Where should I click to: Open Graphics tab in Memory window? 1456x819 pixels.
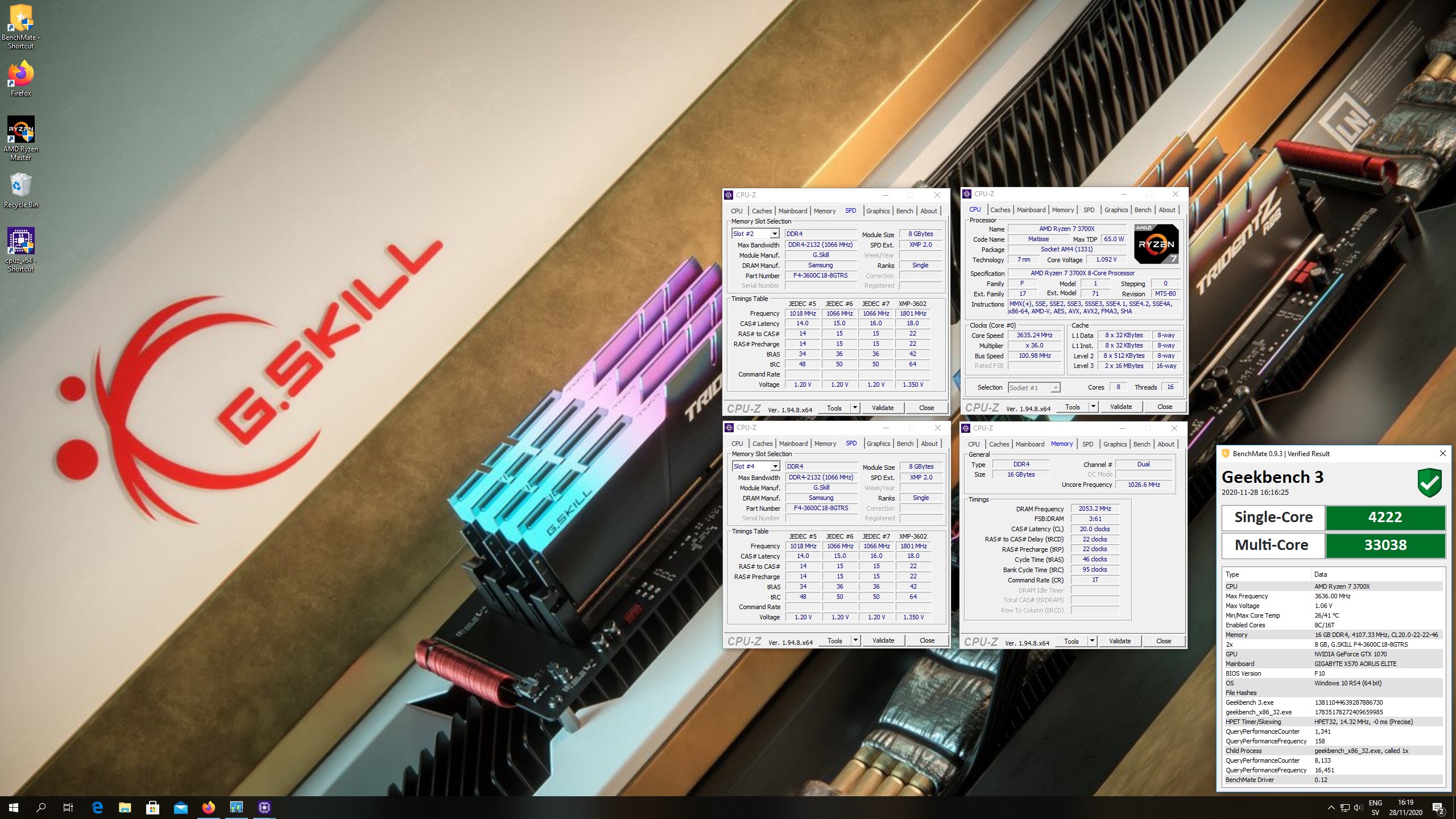(1115, 444)
